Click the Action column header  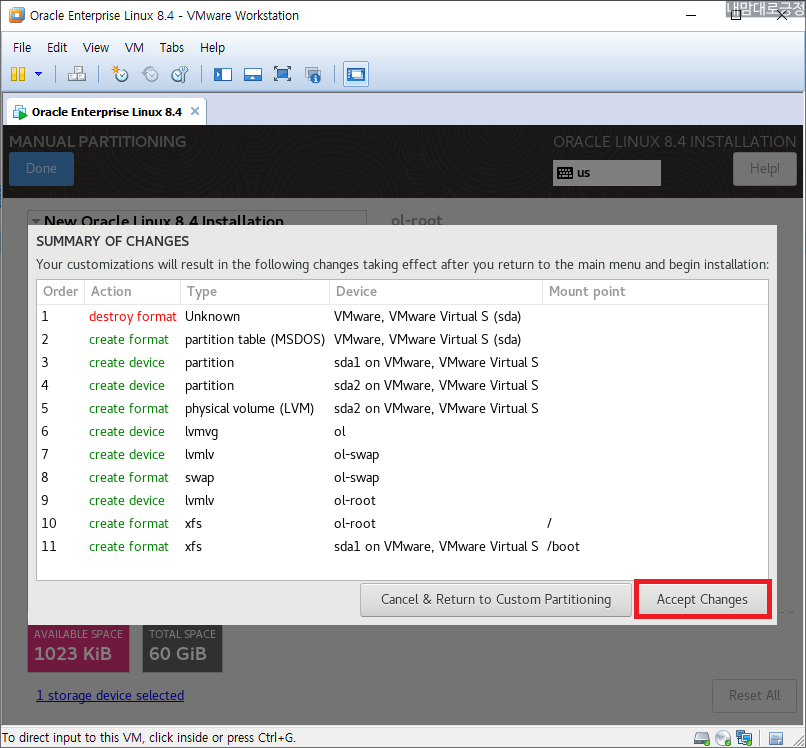132,291
